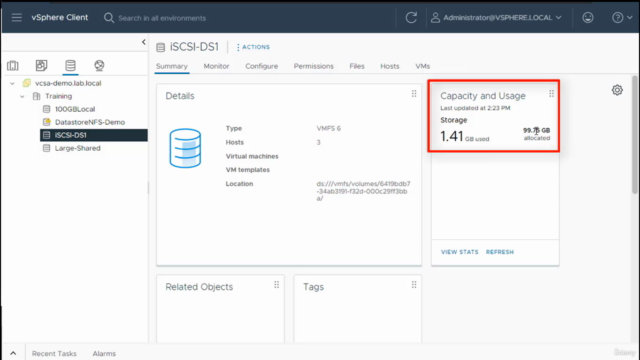Grab the Related Objects card drag handle
The image size is (640, 360).
(276, 284)
